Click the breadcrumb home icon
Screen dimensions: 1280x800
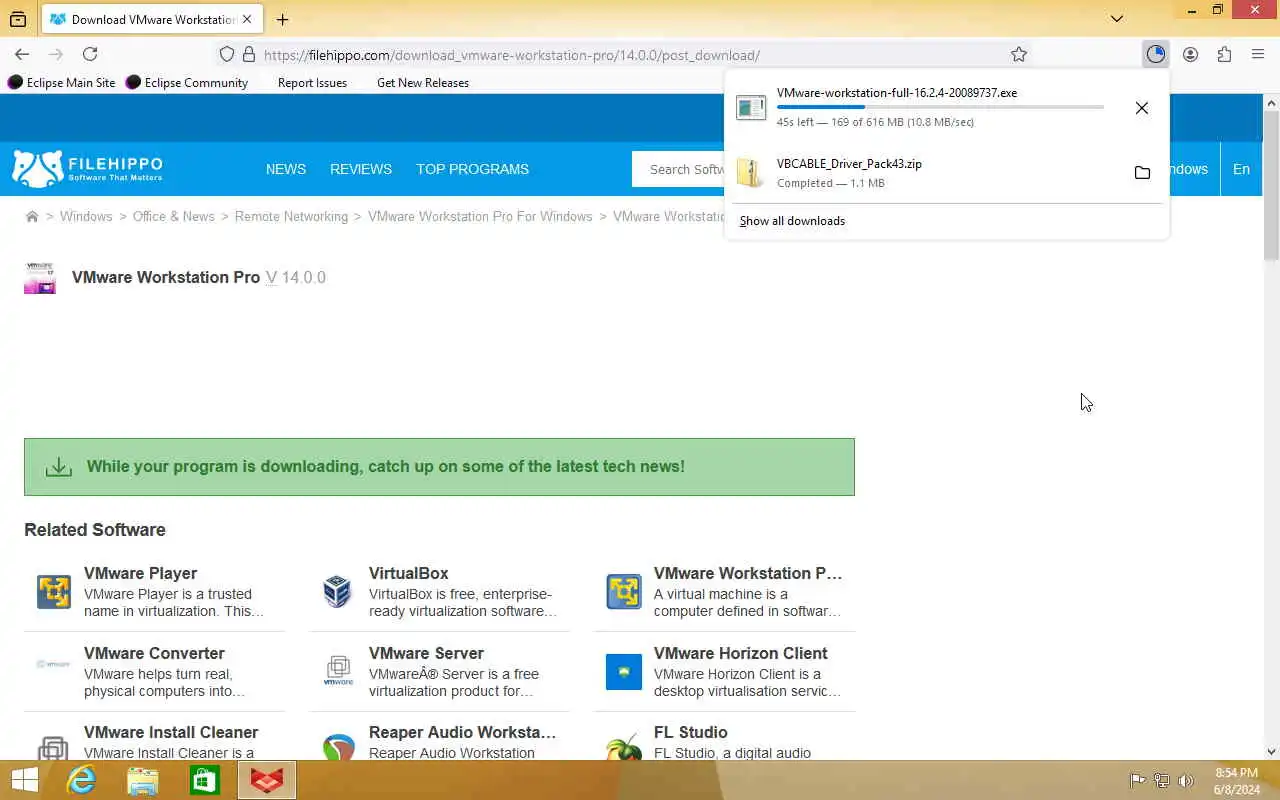(x=32, y=216)
